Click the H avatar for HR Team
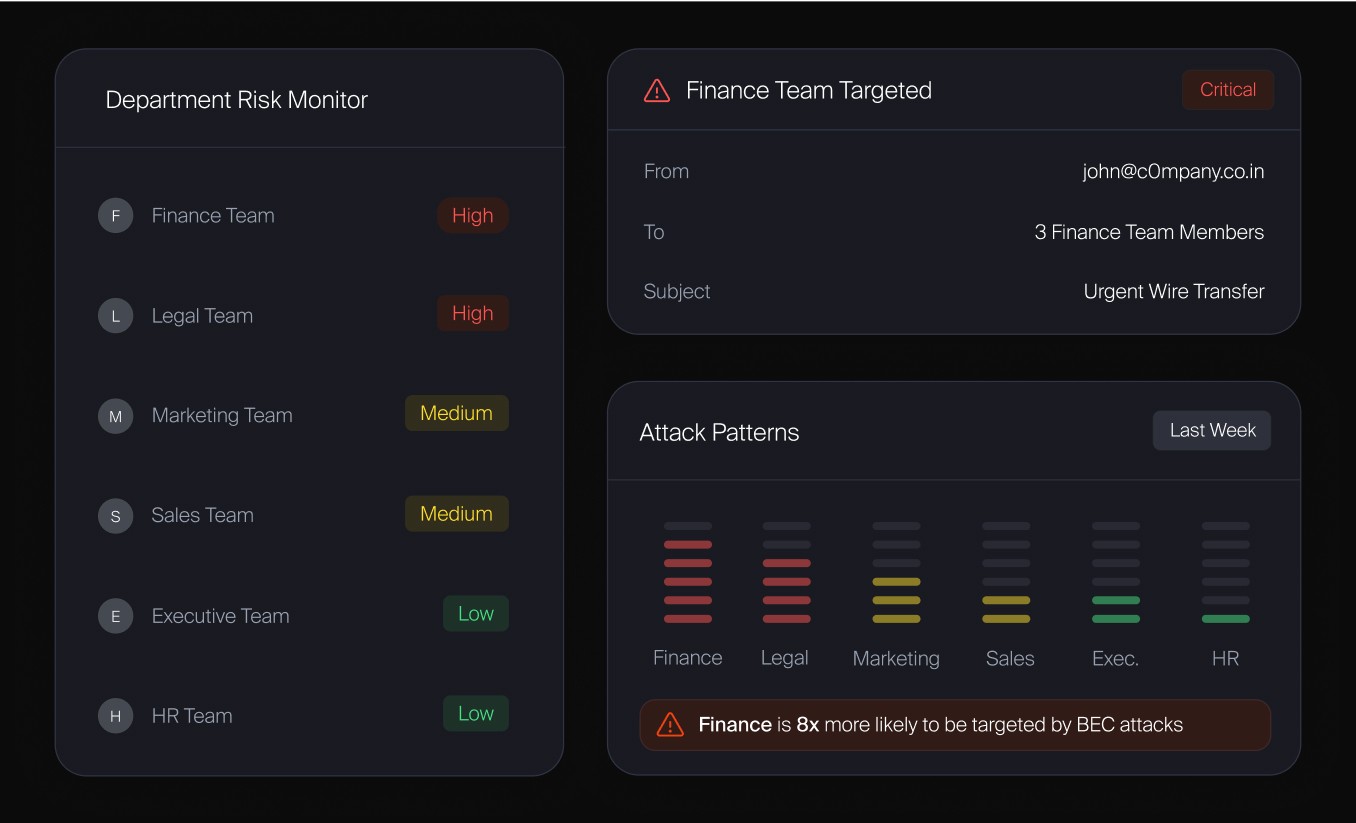This screenshot has width=1356, height=823. [x=115, y=716]
